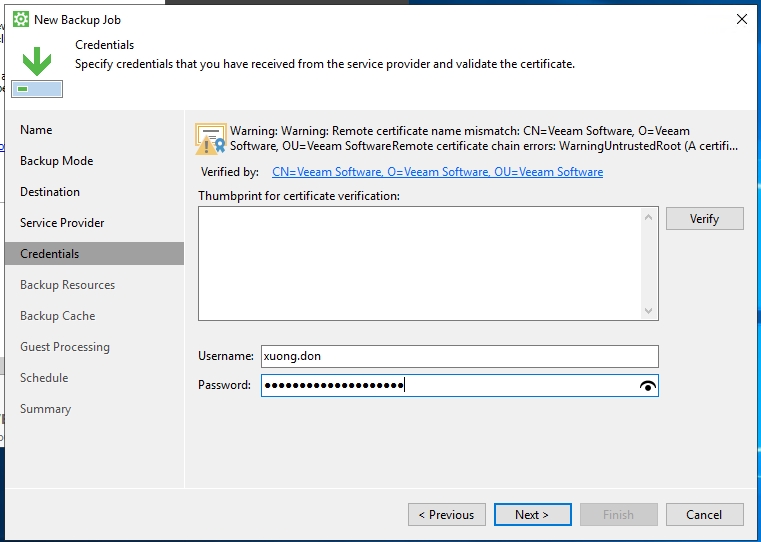The width and height of the screenshot is (761, 542).
Task: Select the Credentials step in sidebar
Action: [x=50, y=254]
